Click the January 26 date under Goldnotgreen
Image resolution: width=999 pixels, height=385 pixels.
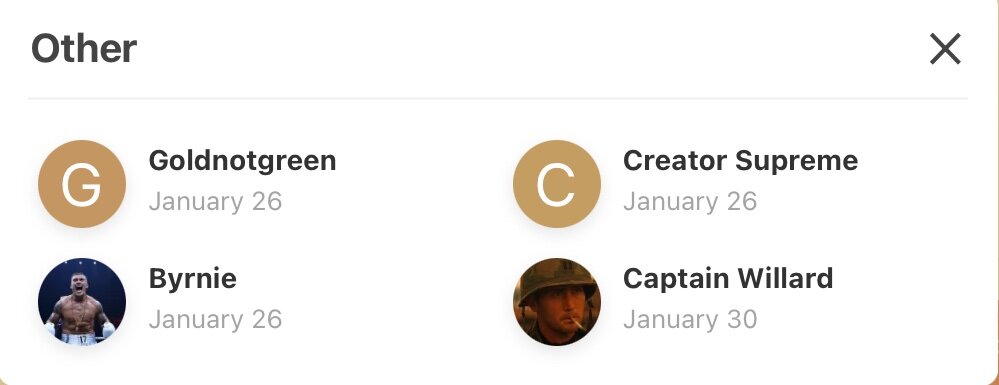215,201
